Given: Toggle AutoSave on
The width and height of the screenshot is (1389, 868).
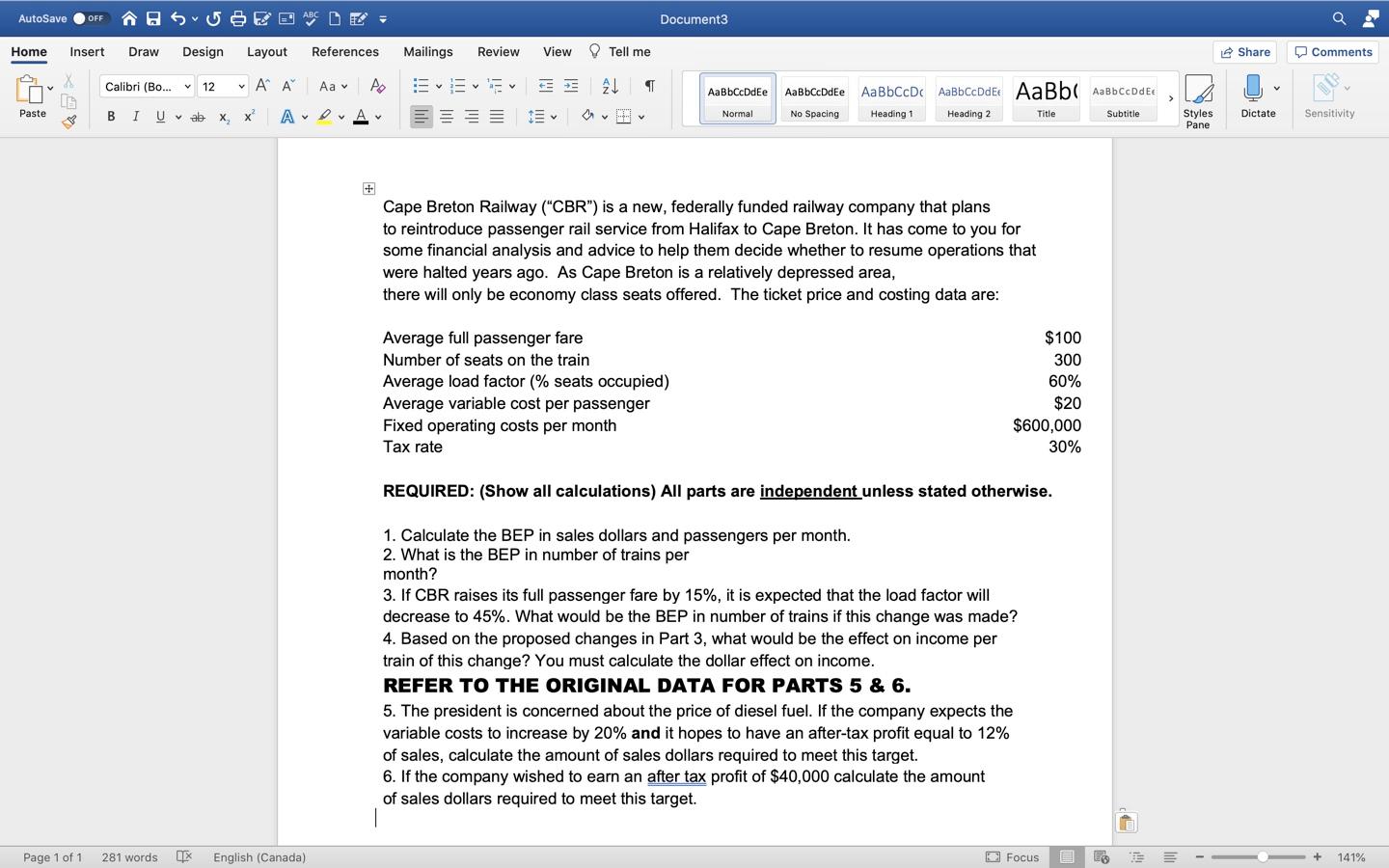Looking at the screenshot, I should 90,17.
